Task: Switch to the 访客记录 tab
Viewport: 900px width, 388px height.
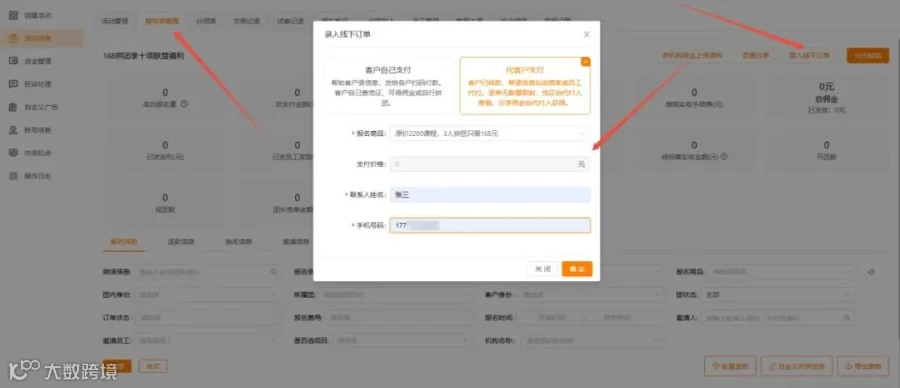Action: coord(290,21)
